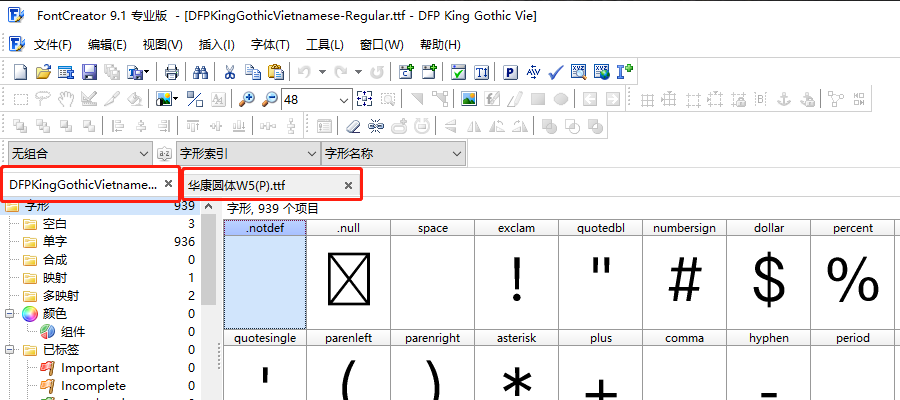Print using the printer icon
900x400 pixels.
point(172,72)
